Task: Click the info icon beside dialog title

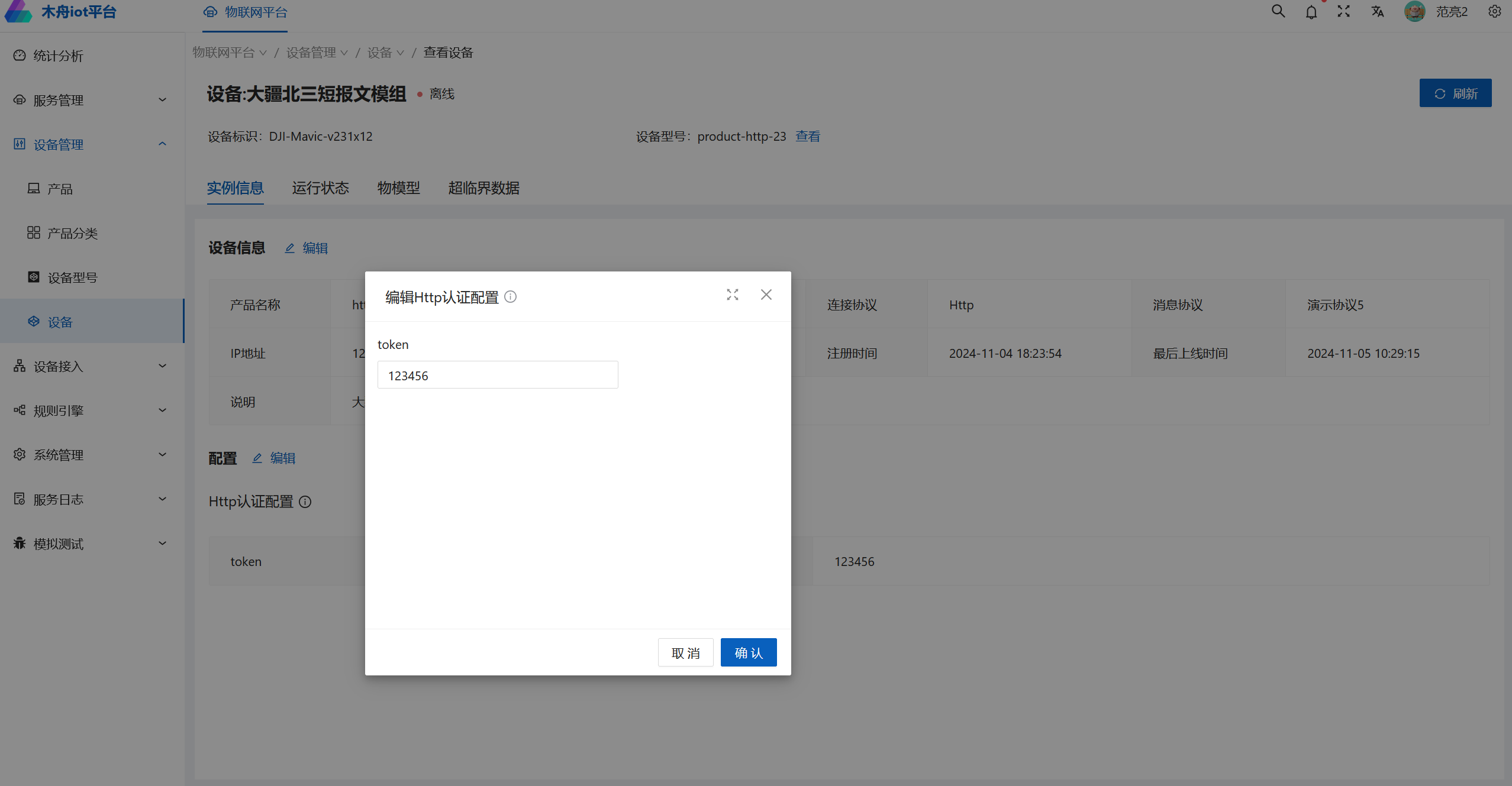Action: (x=510, y=297)
